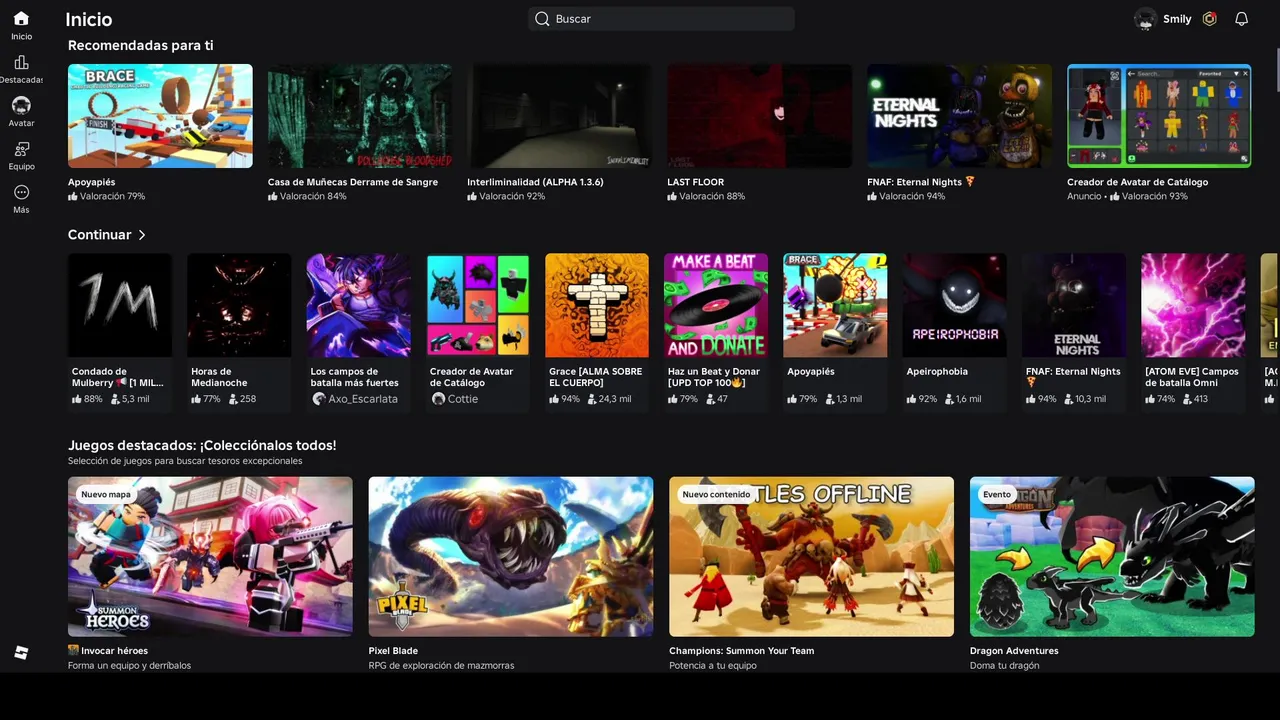The image size is (1280, 720).
Task: Click the search magnifier icon
Action: [542, 19]
